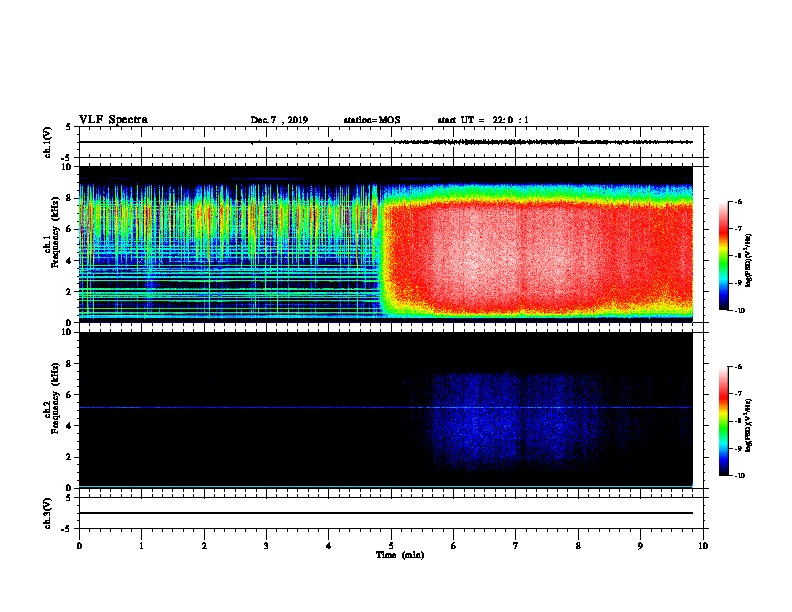The height and width of the screenshot is (612, 792).
Task: Click the time axis tick label "5"
Action: (x=391, y=546)
